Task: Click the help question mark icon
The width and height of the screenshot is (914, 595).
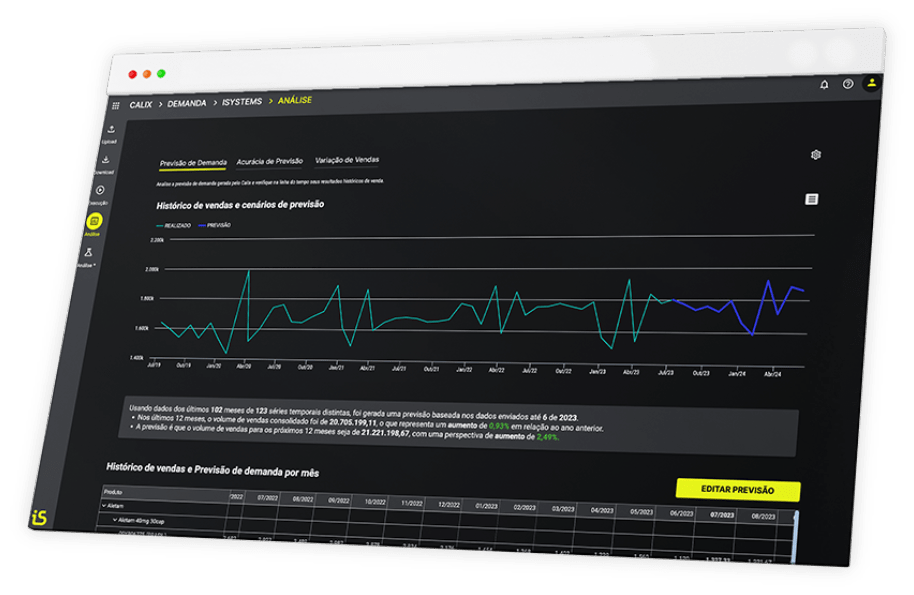Action: (x=848, y=84)
